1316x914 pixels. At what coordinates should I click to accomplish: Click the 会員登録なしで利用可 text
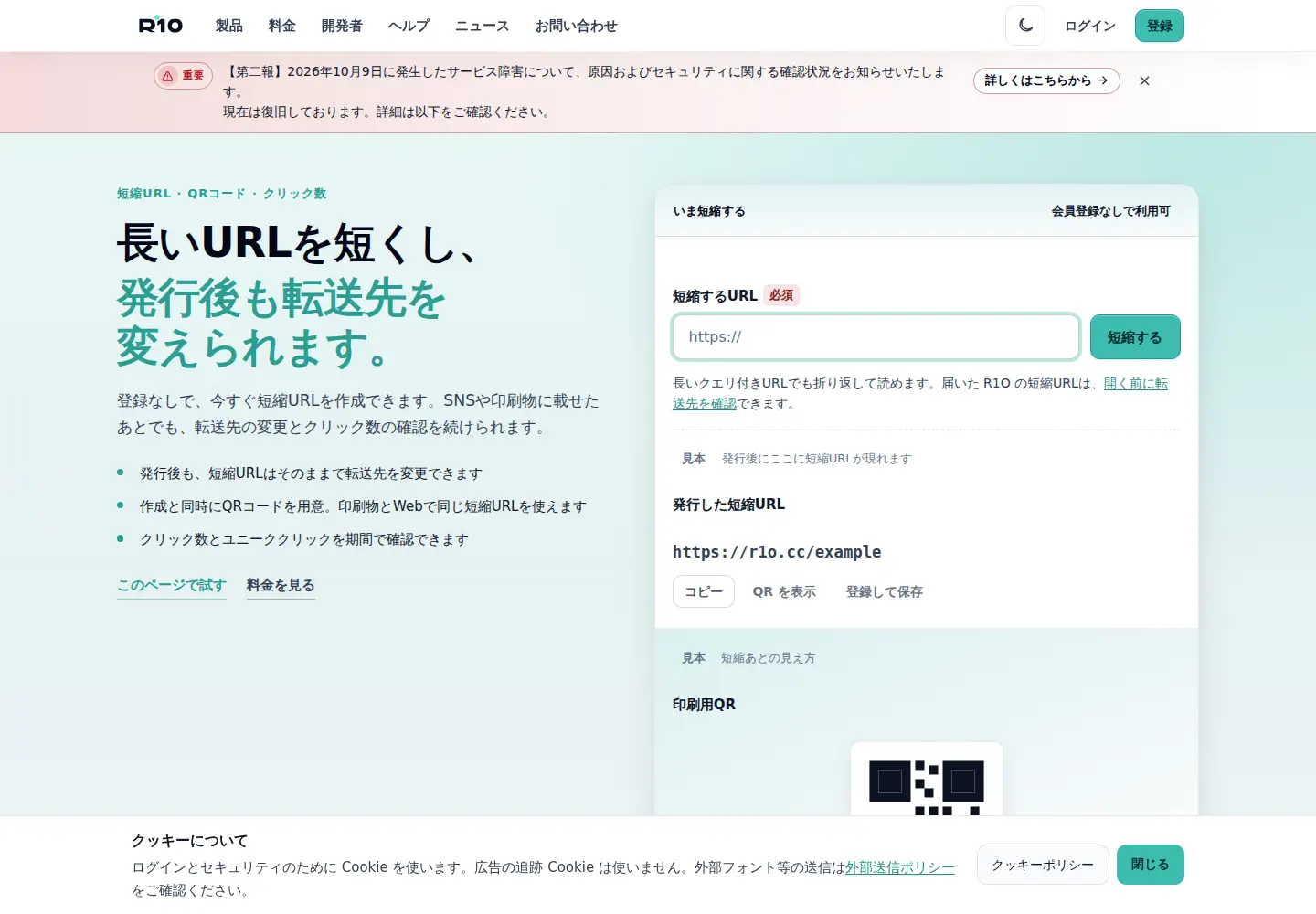click(x=1111, y=211)
